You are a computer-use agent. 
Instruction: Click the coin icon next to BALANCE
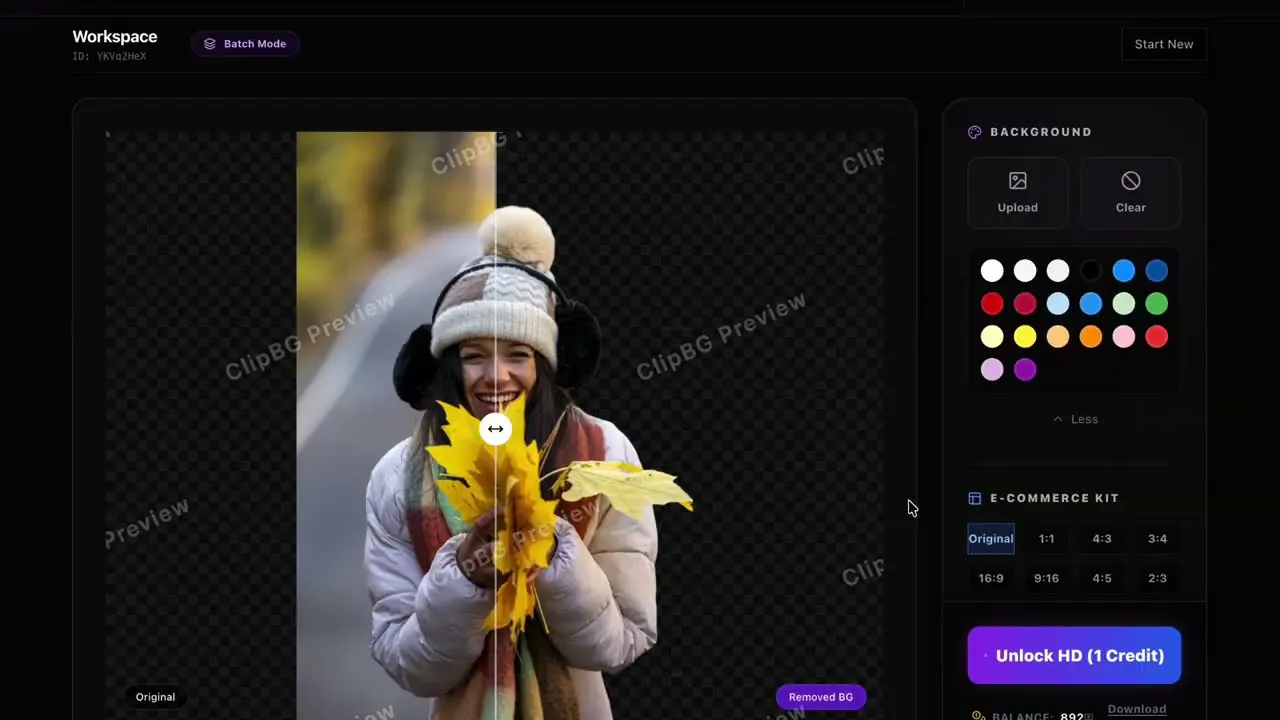click(977, 716)
